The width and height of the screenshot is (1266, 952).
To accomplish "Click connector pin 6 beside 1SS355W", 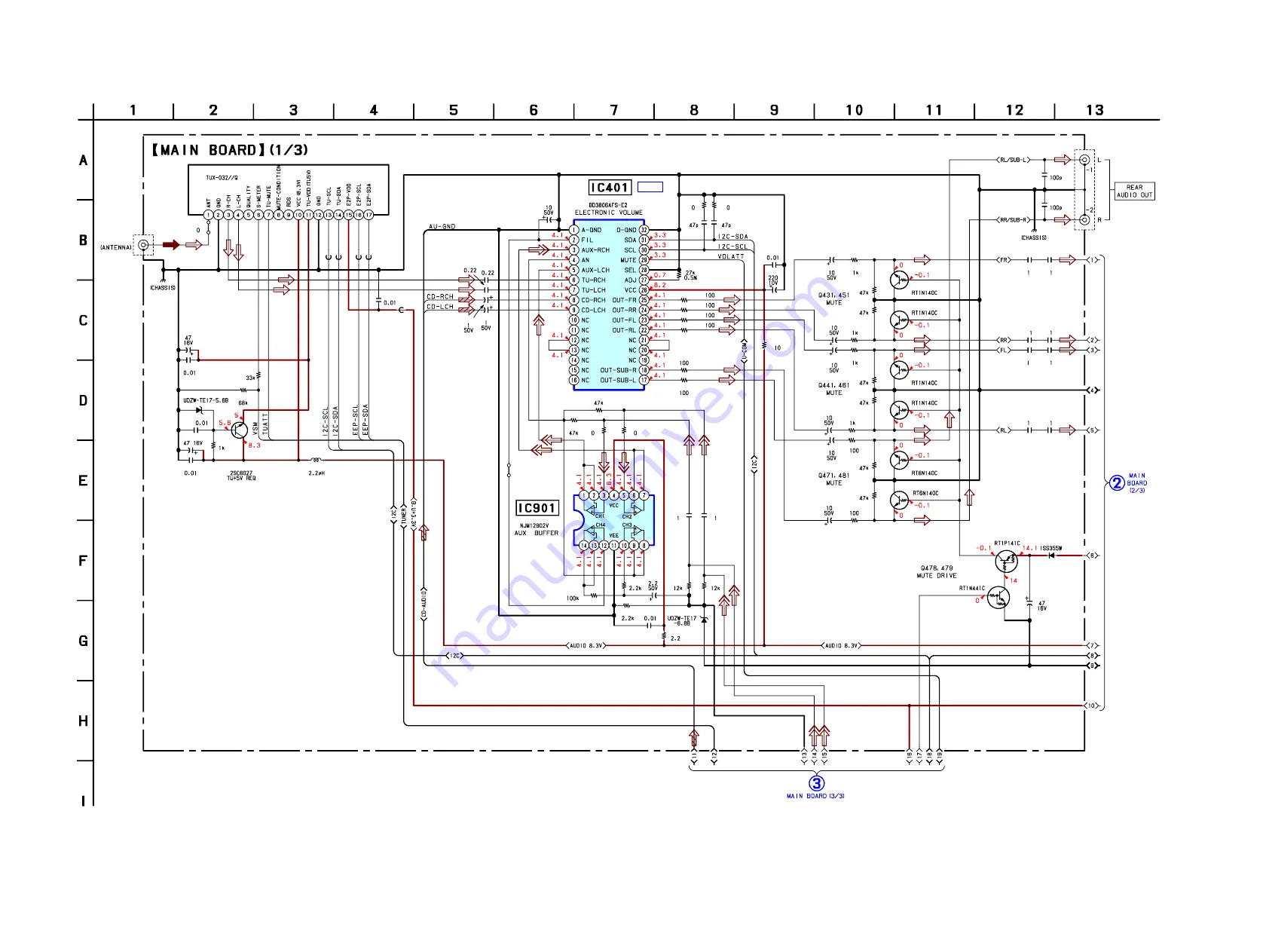I will 1091,556.
